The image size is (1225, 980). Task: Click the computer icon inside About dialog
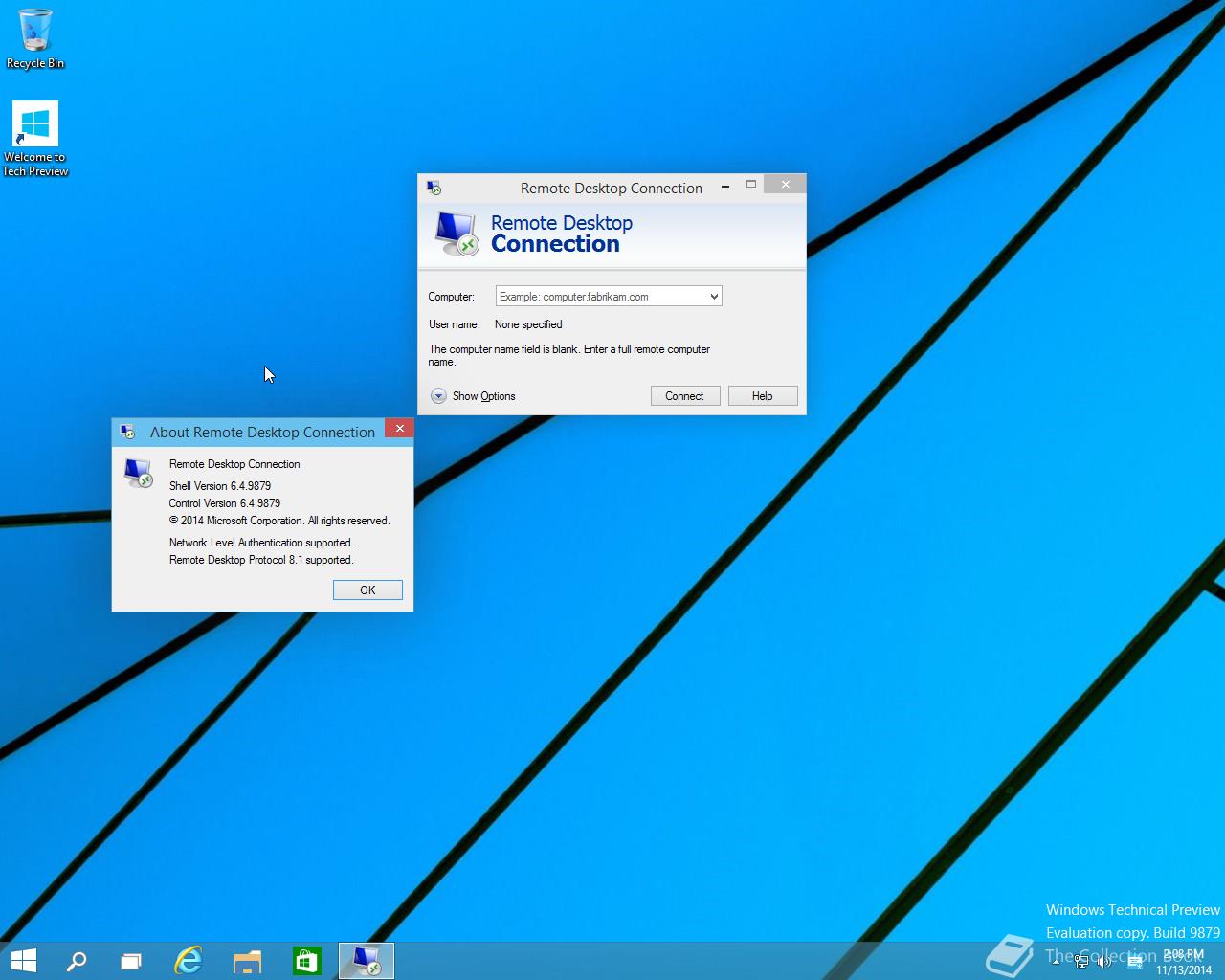(x=139, y=473)
